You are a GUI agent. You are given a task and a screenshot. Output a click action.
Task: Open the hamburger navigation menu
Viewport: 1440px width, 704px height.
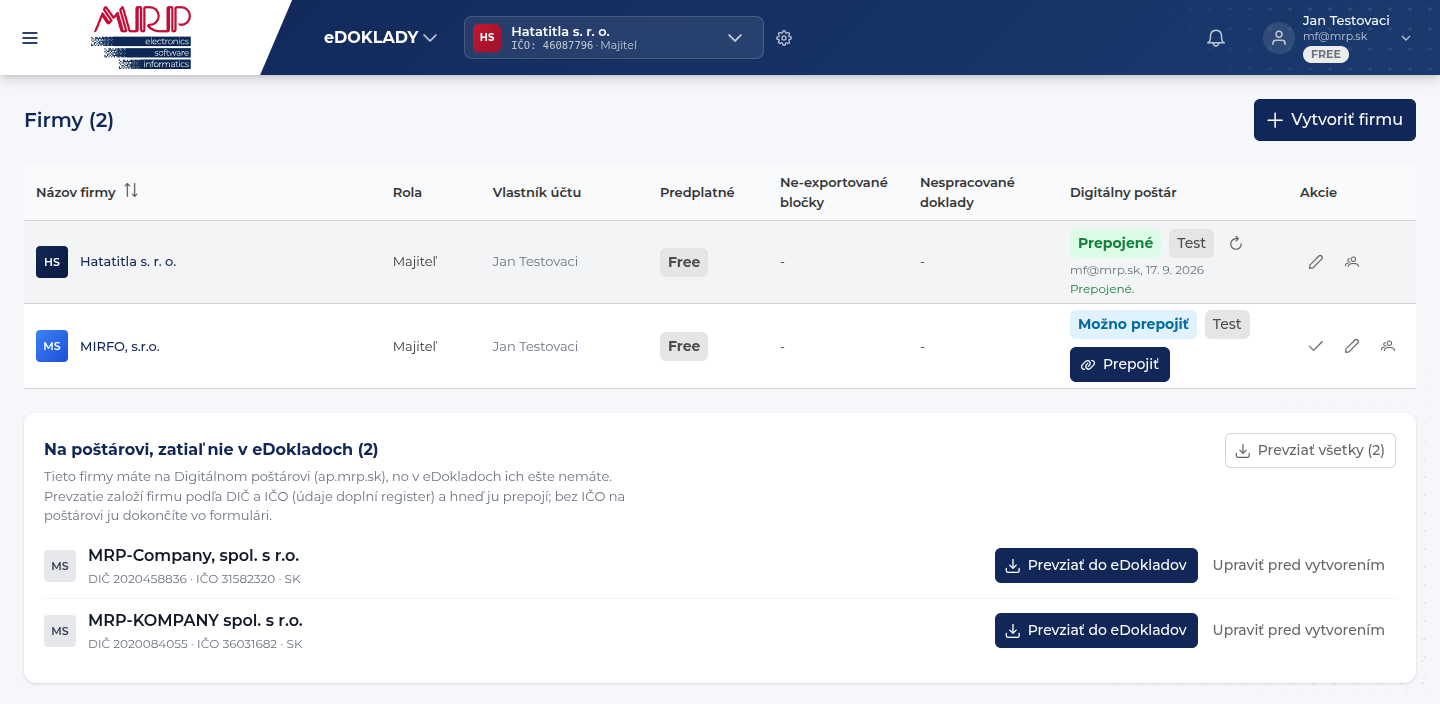point(30,38)
